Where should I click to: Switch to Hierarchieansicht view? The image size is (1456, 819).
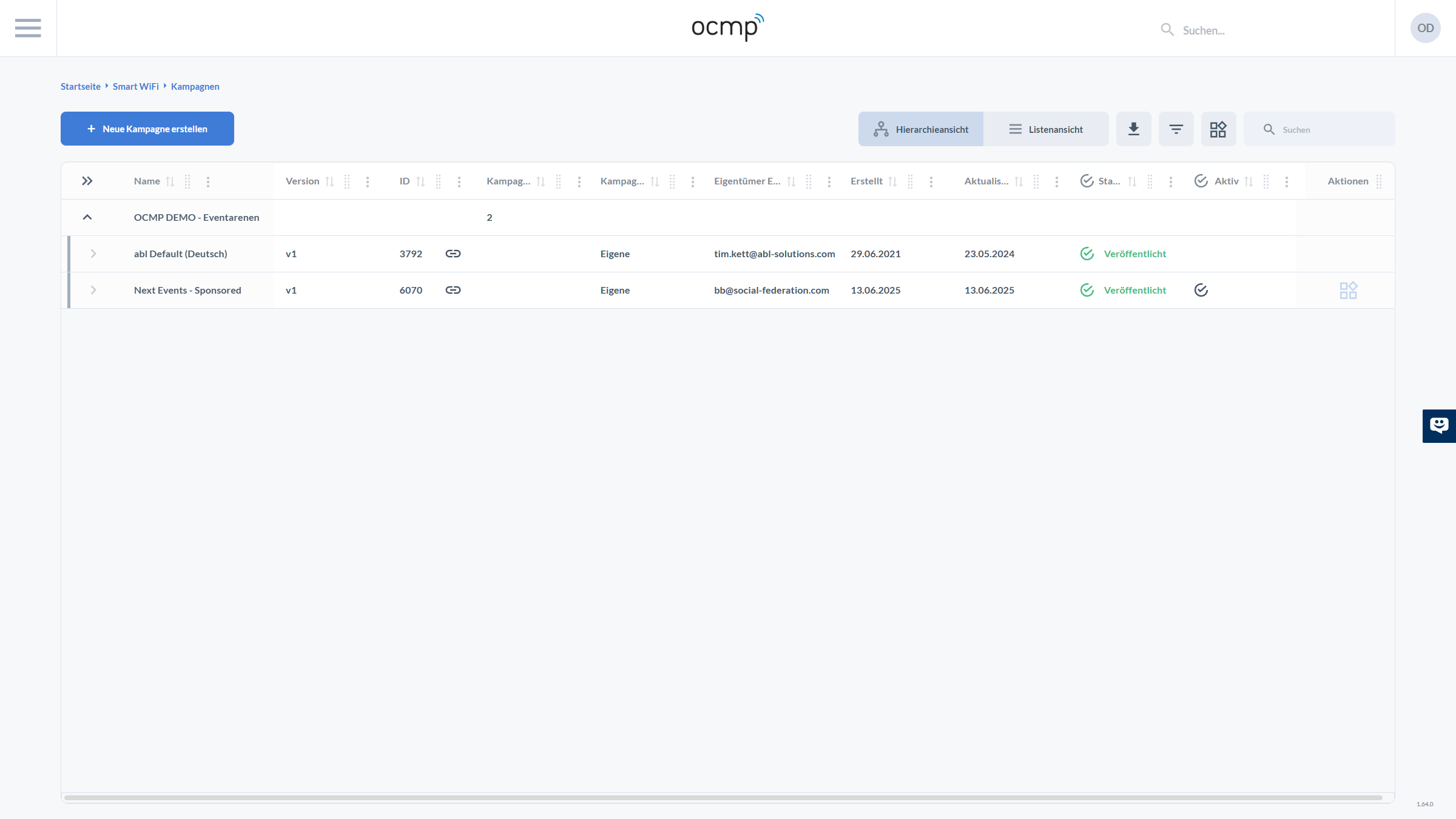pyautogui.click(x=920, y=129)
